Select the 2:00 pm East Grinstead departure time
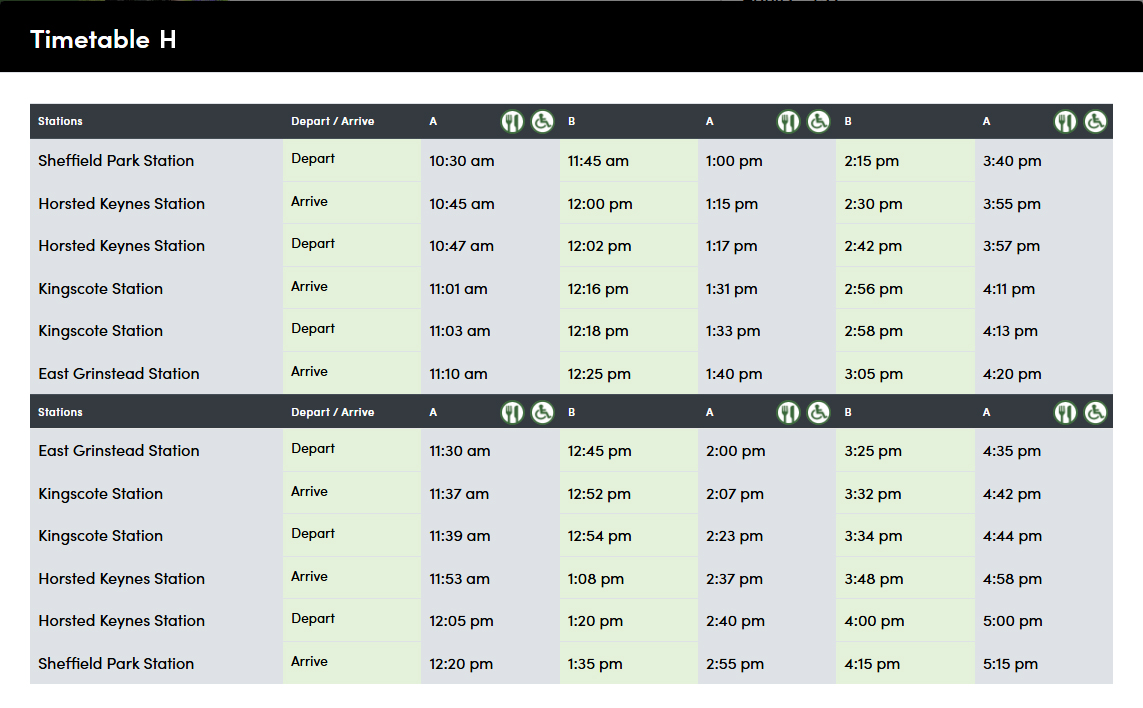 click(x=735, y=451)
